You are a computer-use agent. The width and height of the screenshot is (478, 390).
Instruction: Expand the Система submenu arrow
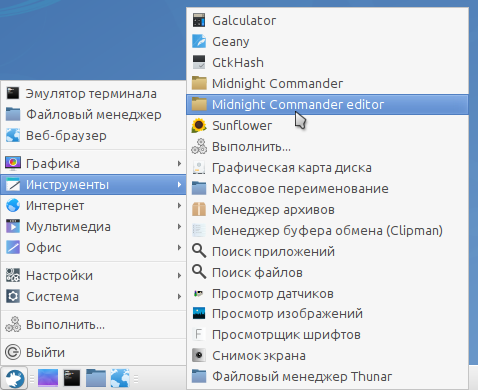(x=179, y=296)
